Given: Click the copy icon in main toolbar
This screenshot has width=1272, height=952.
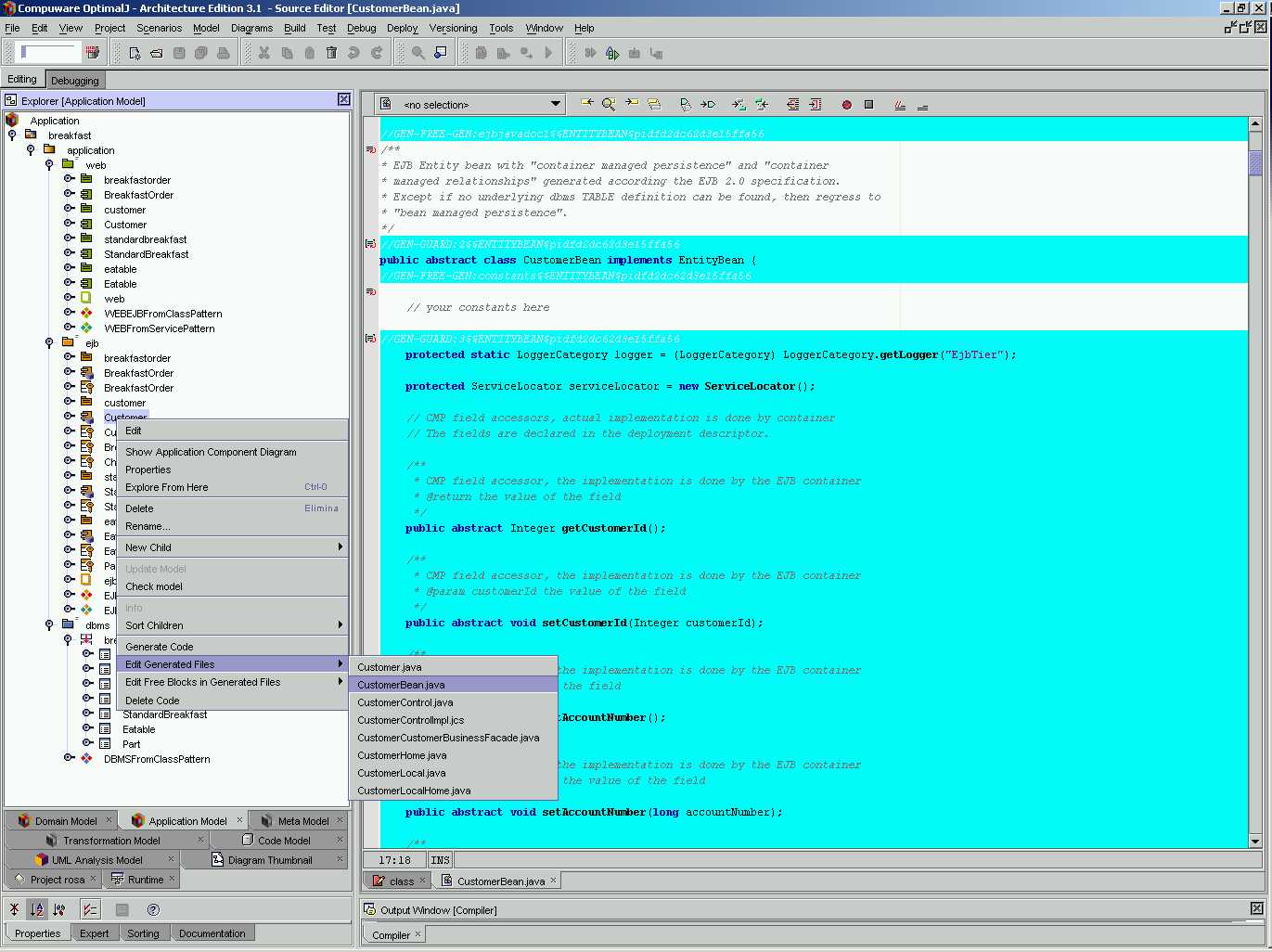Looking at the screenshot, I should click(287, 53).
